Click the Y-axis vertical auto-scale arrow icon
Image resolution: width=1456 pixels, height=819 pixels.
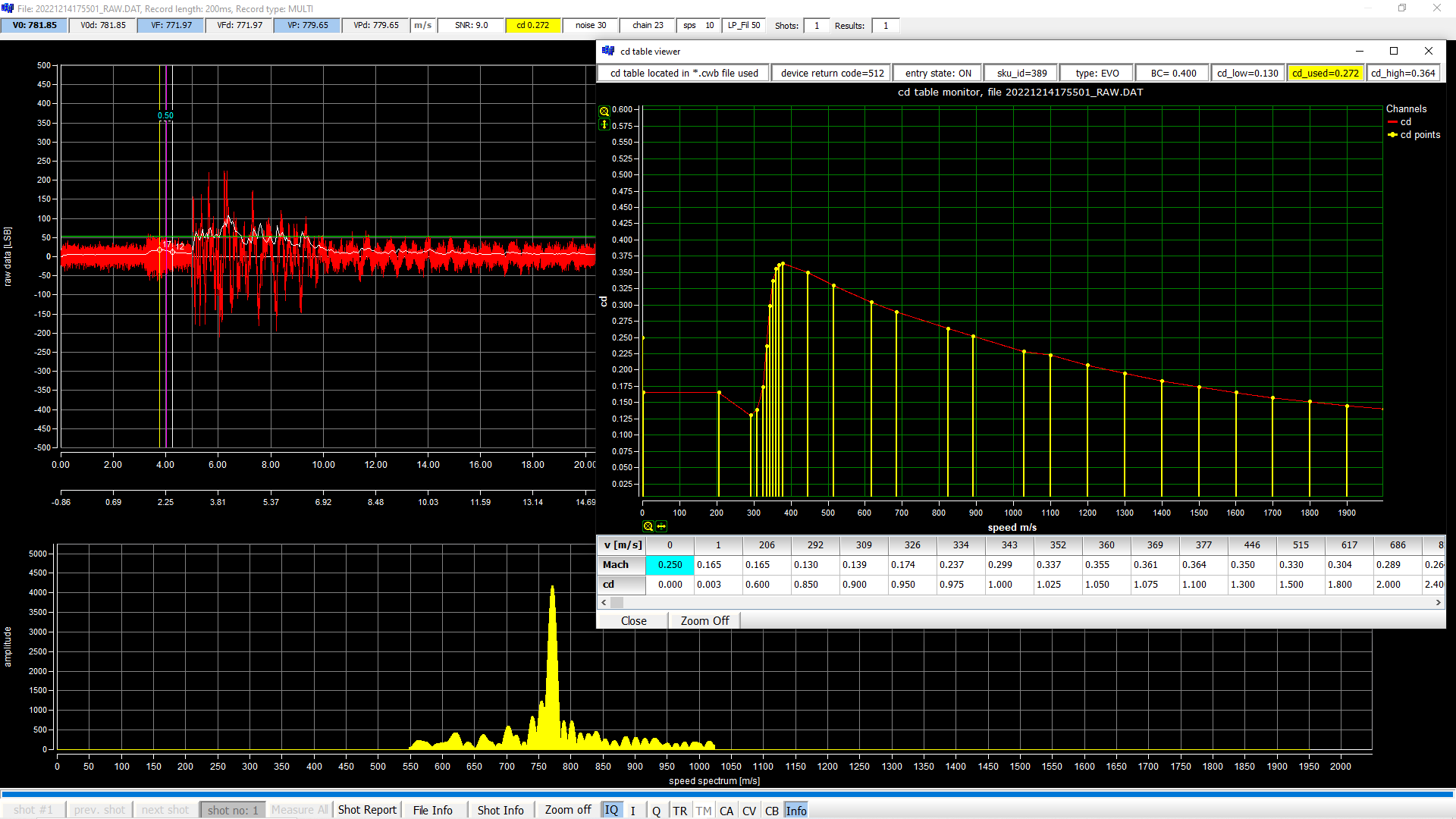point(604,124)
